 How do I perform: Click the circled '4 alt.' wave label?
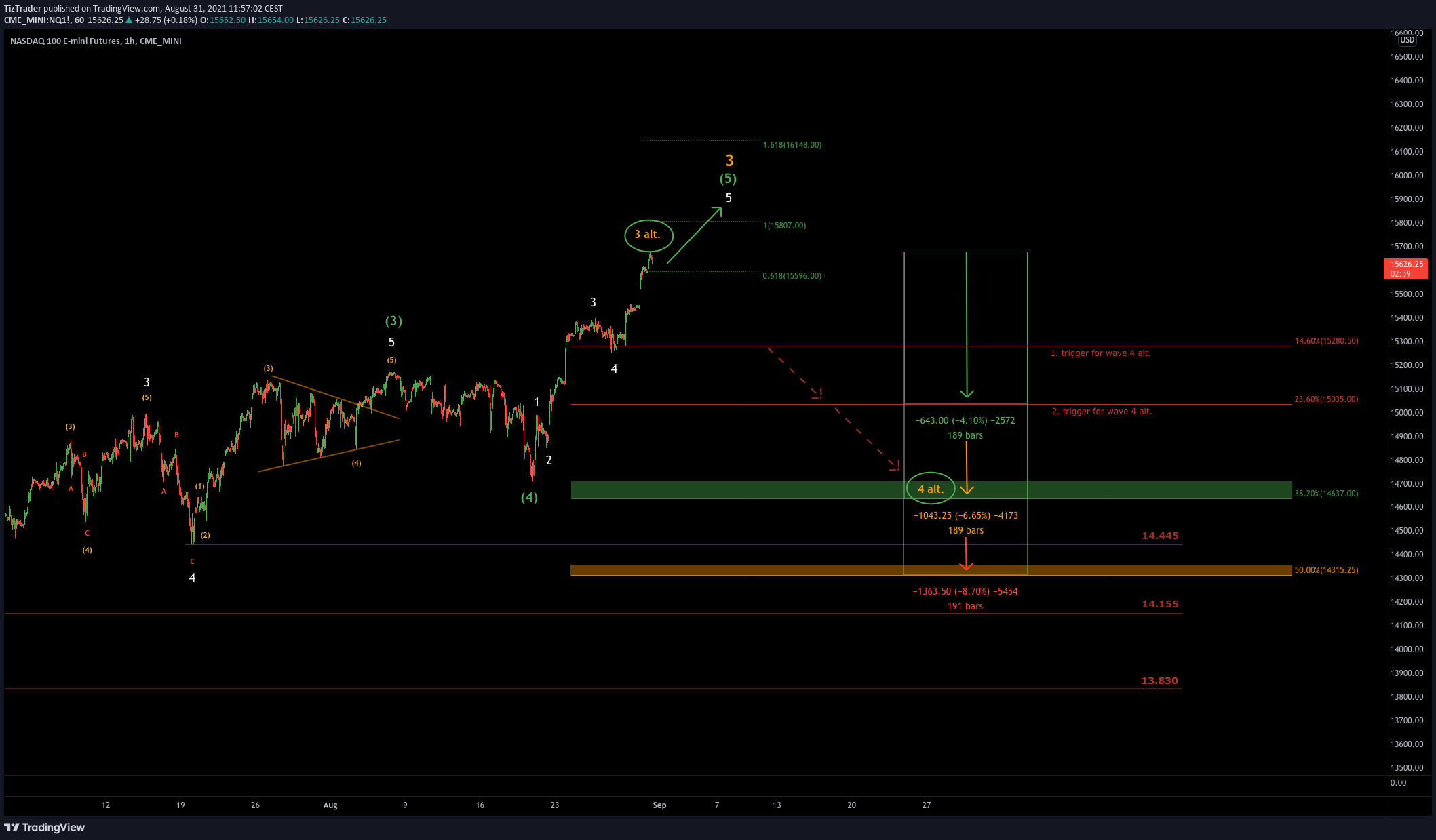[x=931, y=489]
